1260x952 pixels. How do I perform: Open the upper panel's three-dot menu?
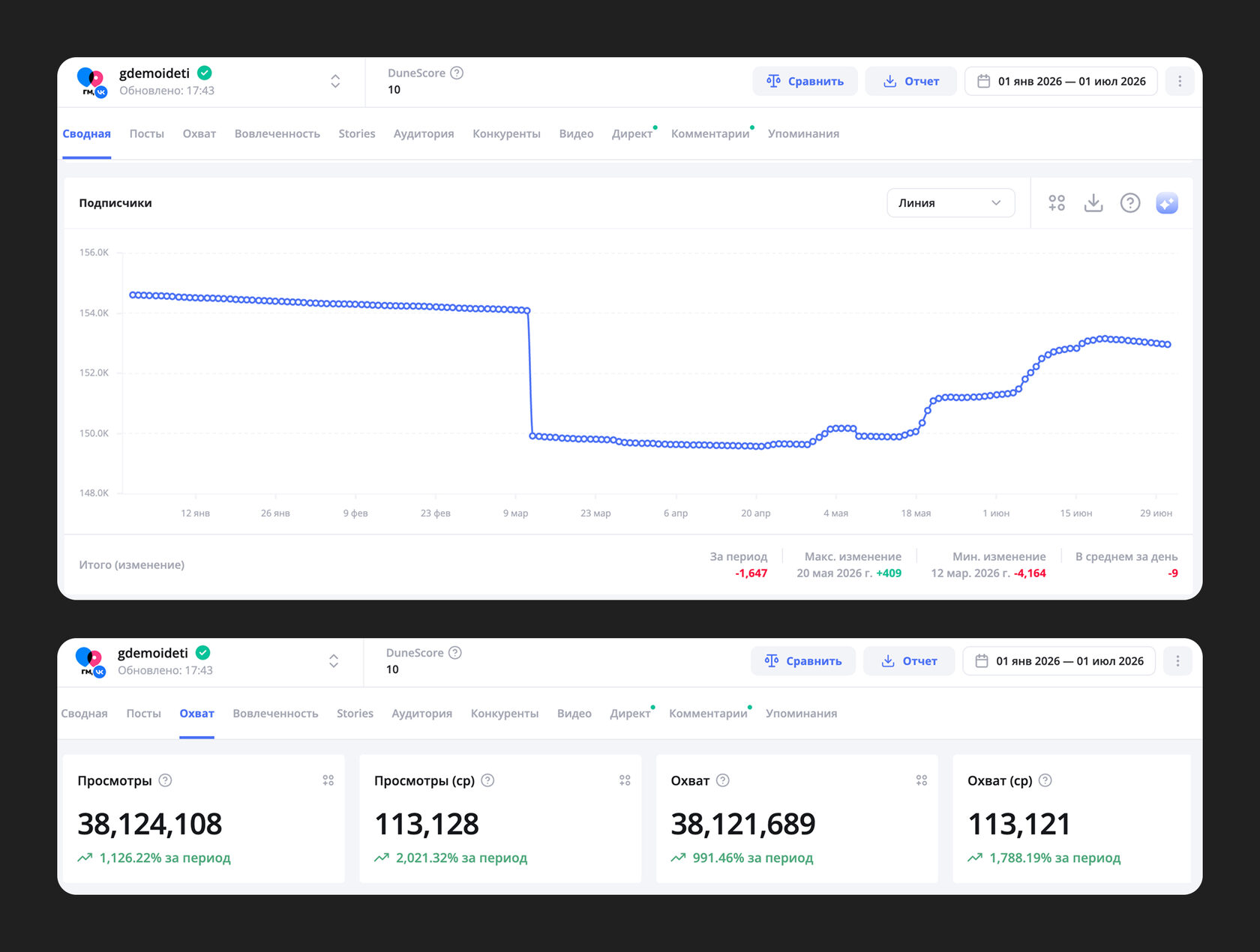pyautogui.click(x=1180, y=81)
